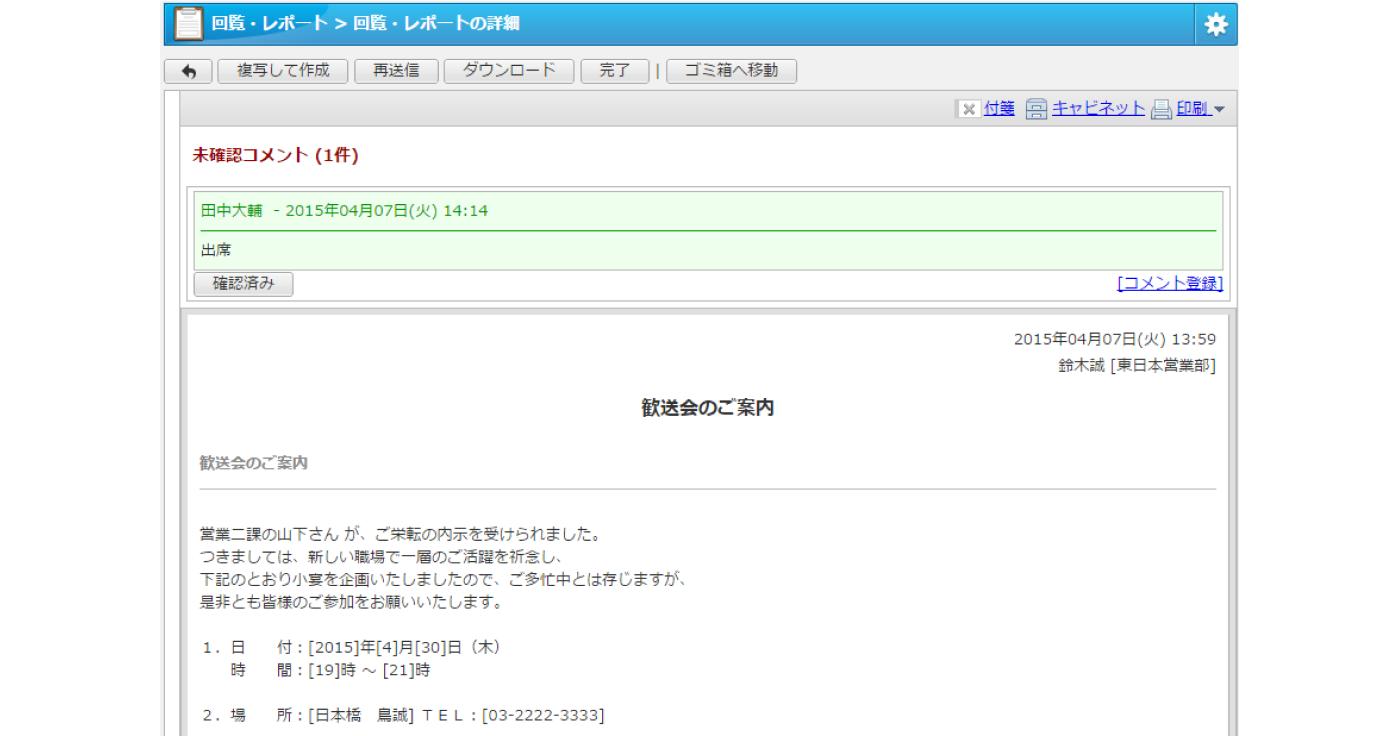The image size is (1400, 736).
Task: Open the 印刷 link
Action: point(1192,109)
